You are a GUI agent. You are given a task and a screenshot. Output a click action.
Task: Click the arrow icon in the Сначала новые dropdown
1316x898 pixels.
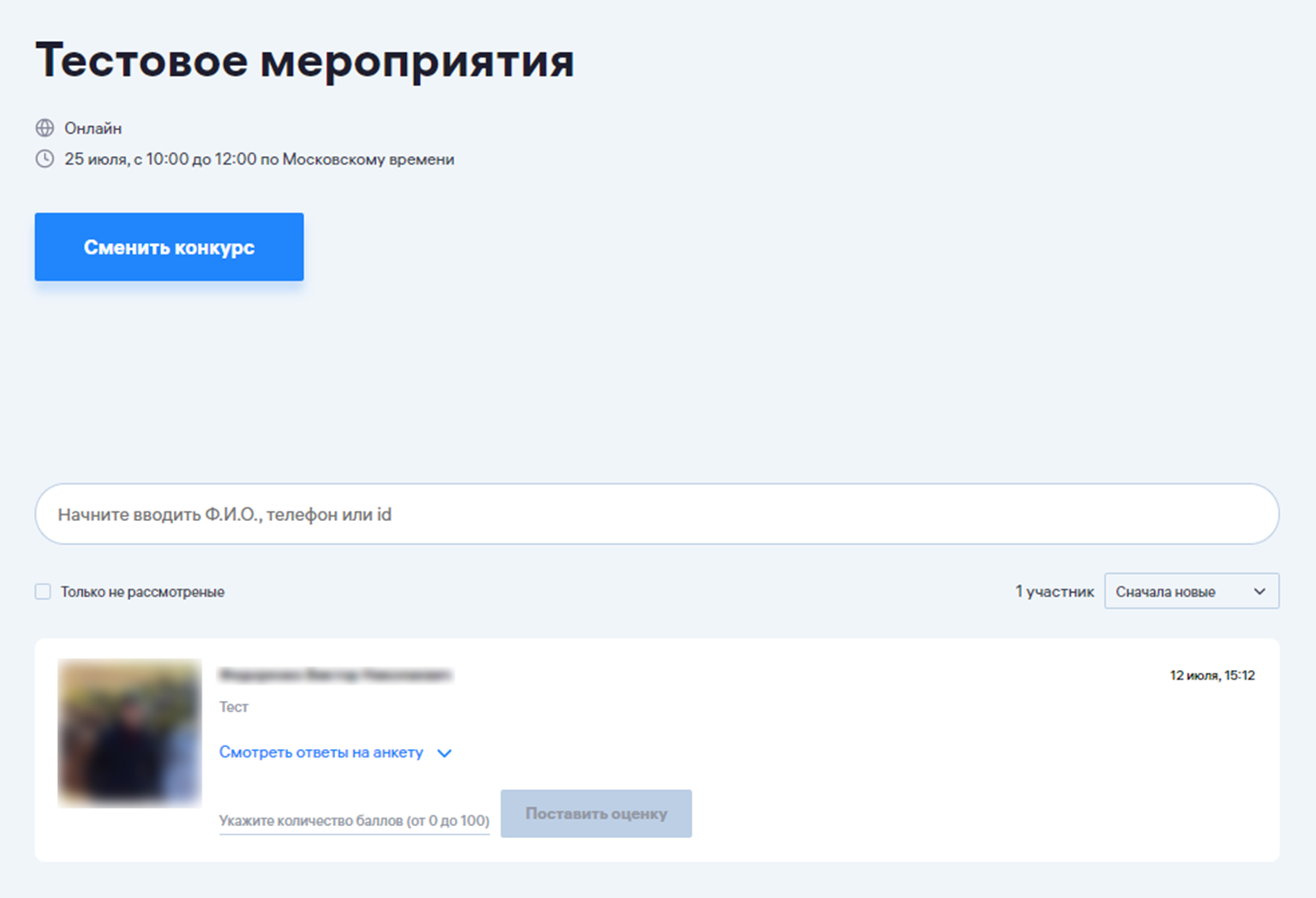pos(1259,591)
